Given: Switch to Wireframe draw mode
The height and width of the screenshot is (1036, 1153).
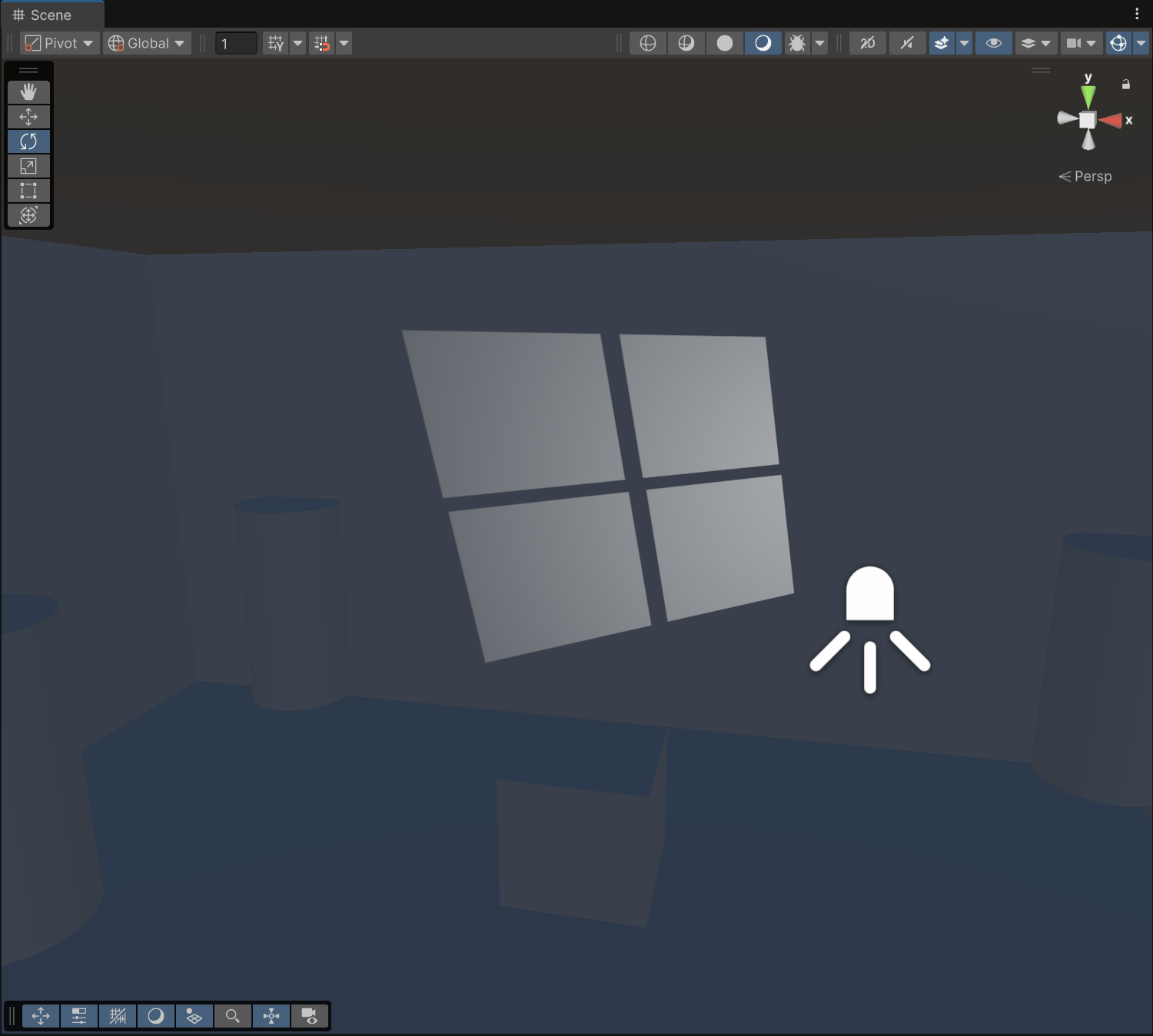Looking at the screenshot, I should [x=648, y=43].
